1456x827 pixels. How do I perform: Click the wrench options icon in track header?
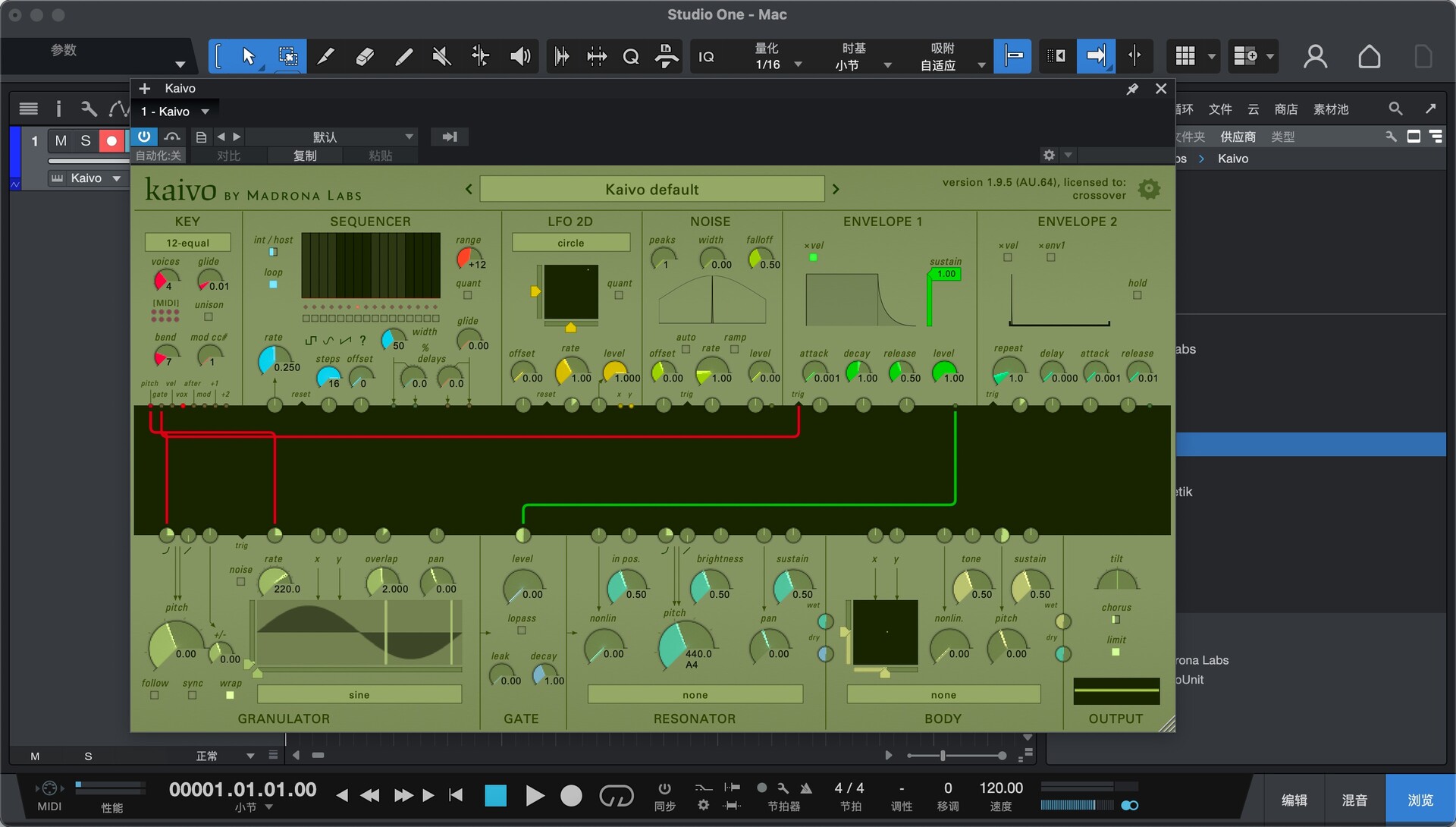coord(89,108)
